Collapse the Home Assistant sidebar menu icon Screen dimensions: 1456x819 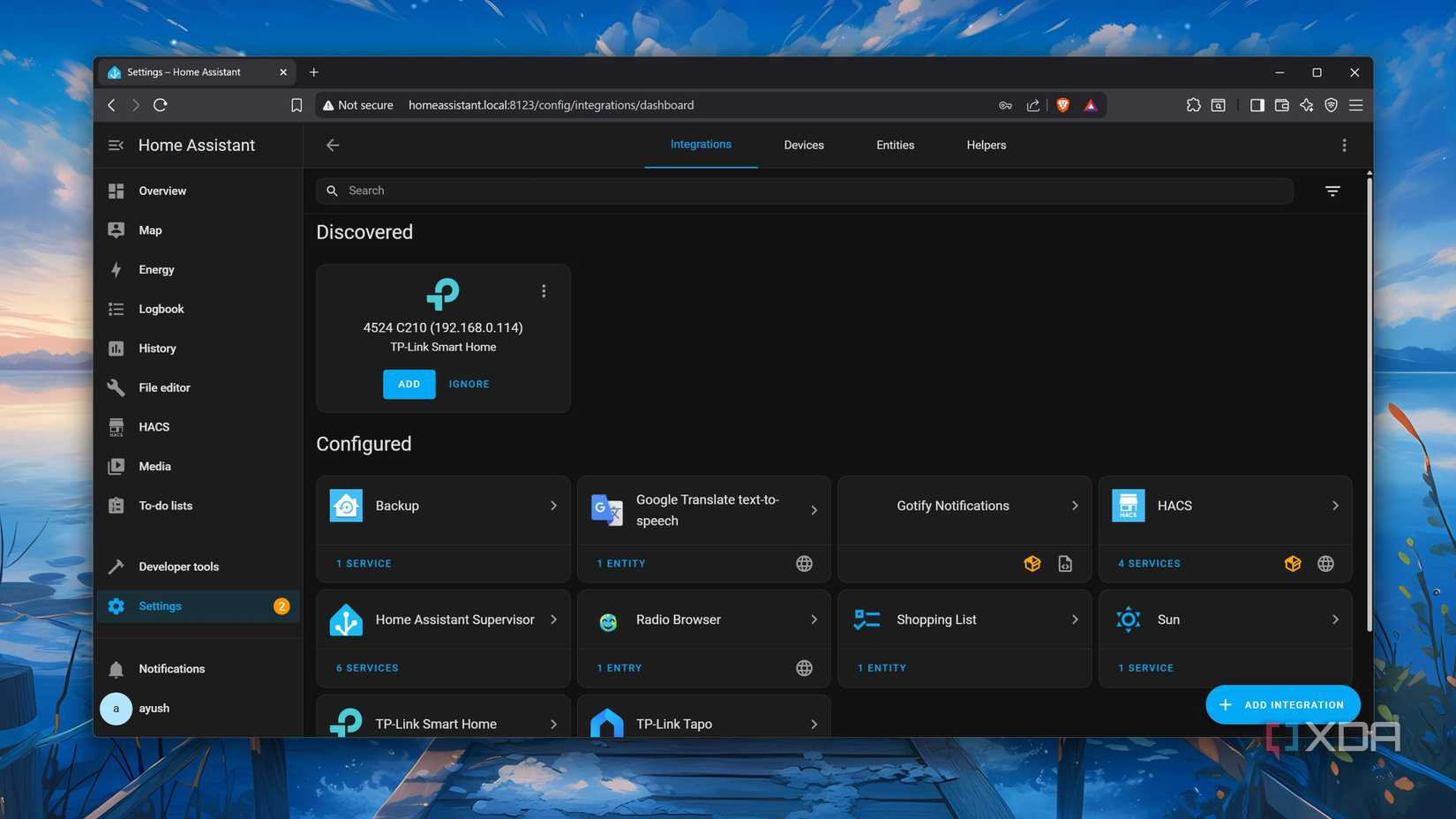click(116, 146)
